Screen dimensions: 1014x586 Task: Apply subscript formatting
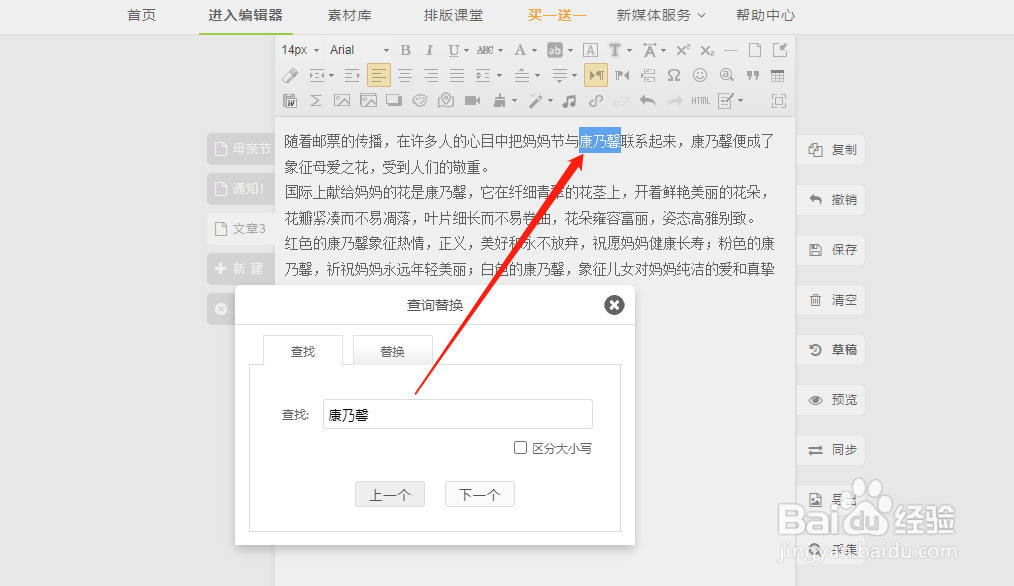pos(707,50)
